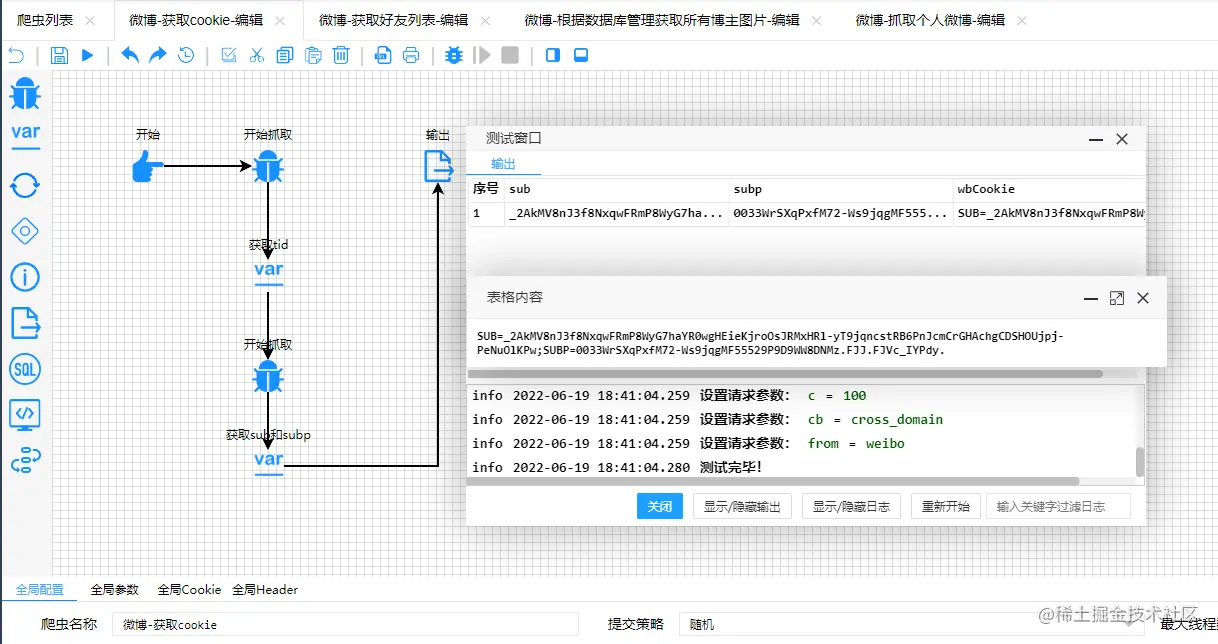The image size is (1218, 644).
Task: Minimize the 测试窗口 dialog
Action: coord(1097,140)
